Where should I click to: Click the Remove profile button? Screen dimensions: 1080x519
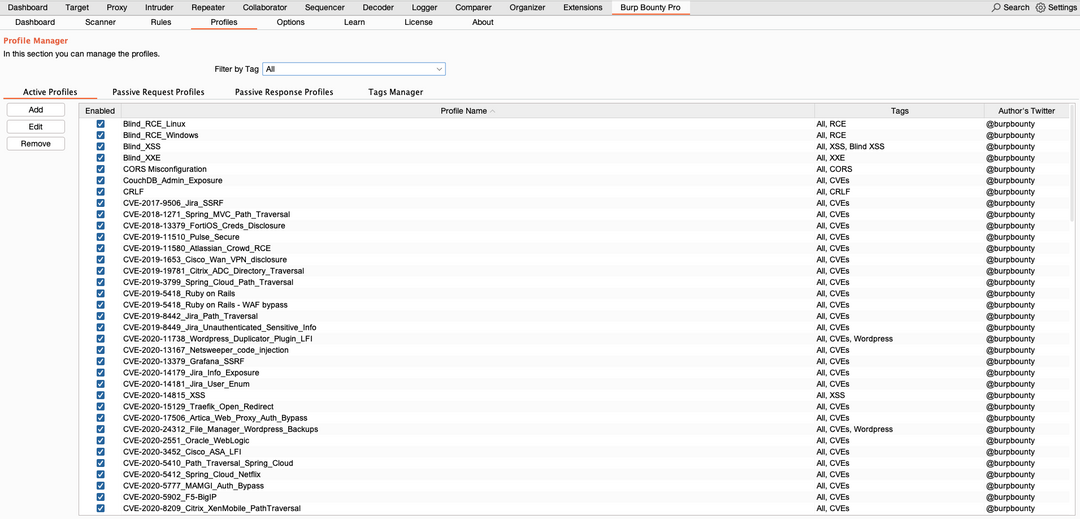tap(36, 144)
